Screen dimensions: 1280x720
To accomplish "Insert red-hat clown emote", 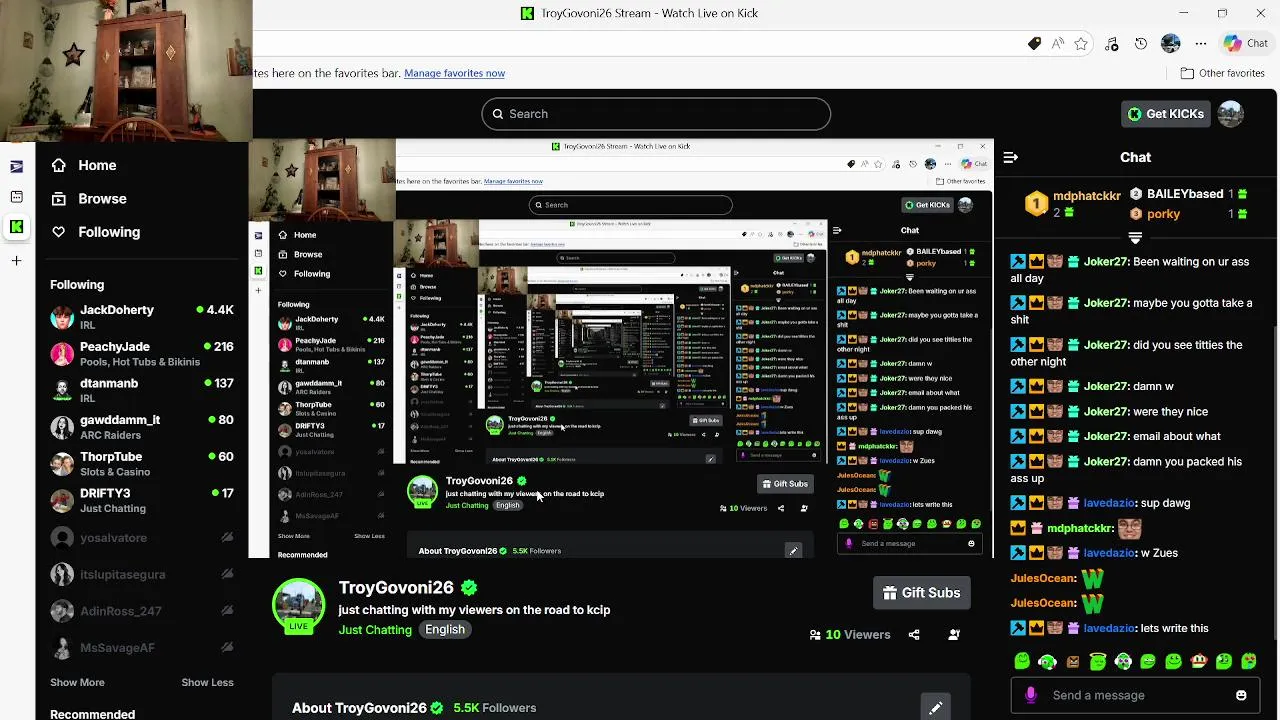I will (x=1199, y=661).
